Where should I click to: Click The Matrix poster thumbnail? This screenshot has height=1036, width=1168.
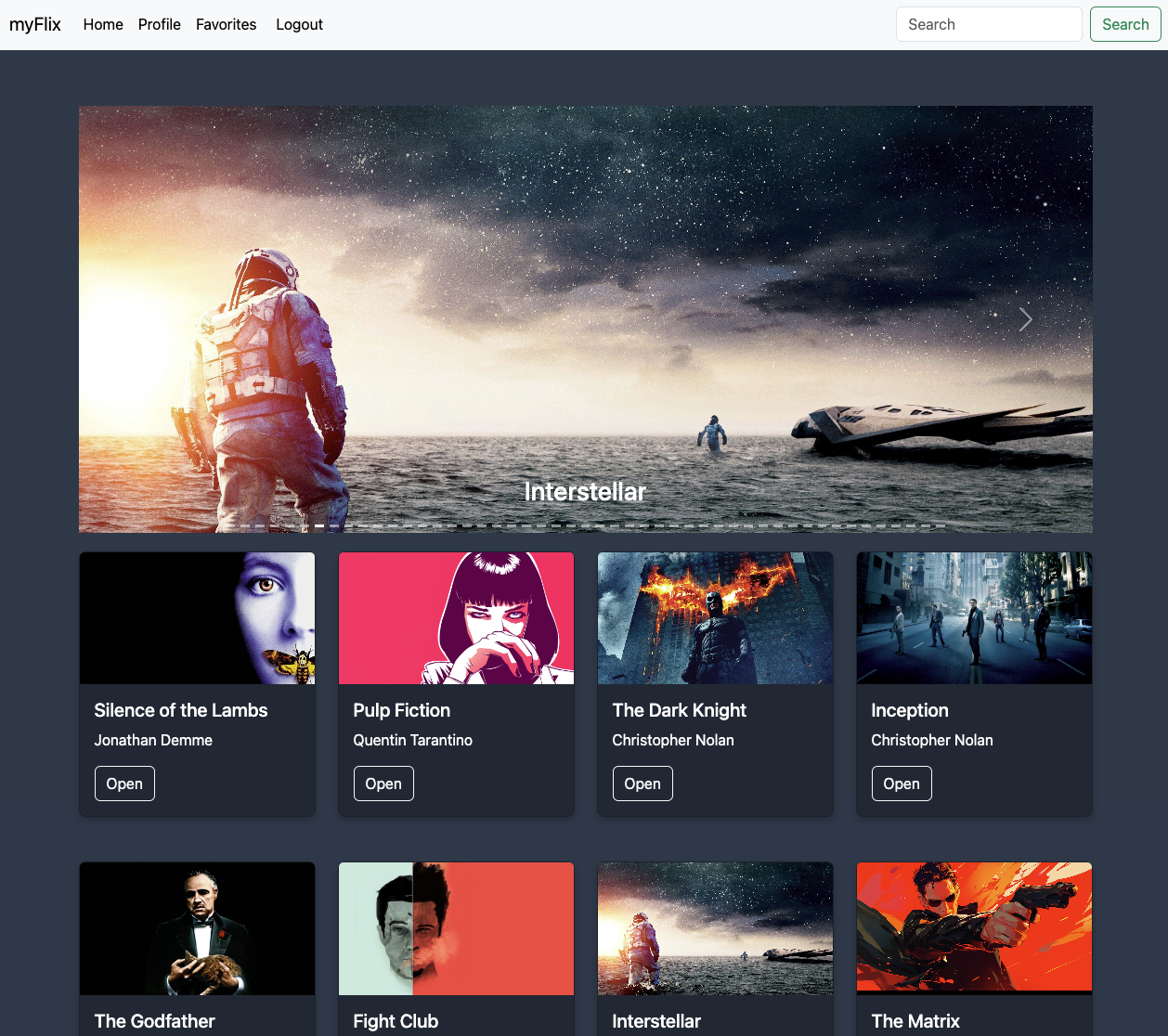974,928
